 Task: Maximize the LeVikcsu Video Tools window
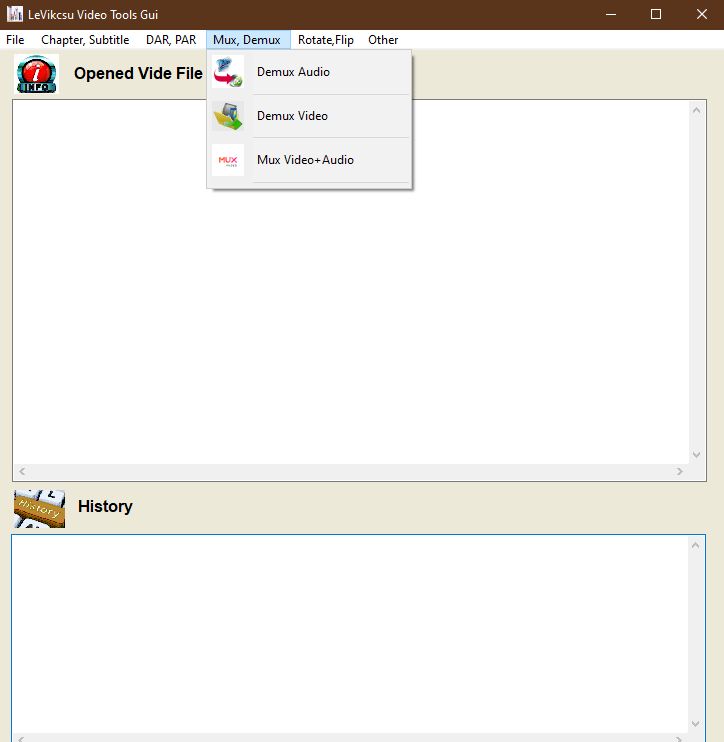(x=656, y=14)
